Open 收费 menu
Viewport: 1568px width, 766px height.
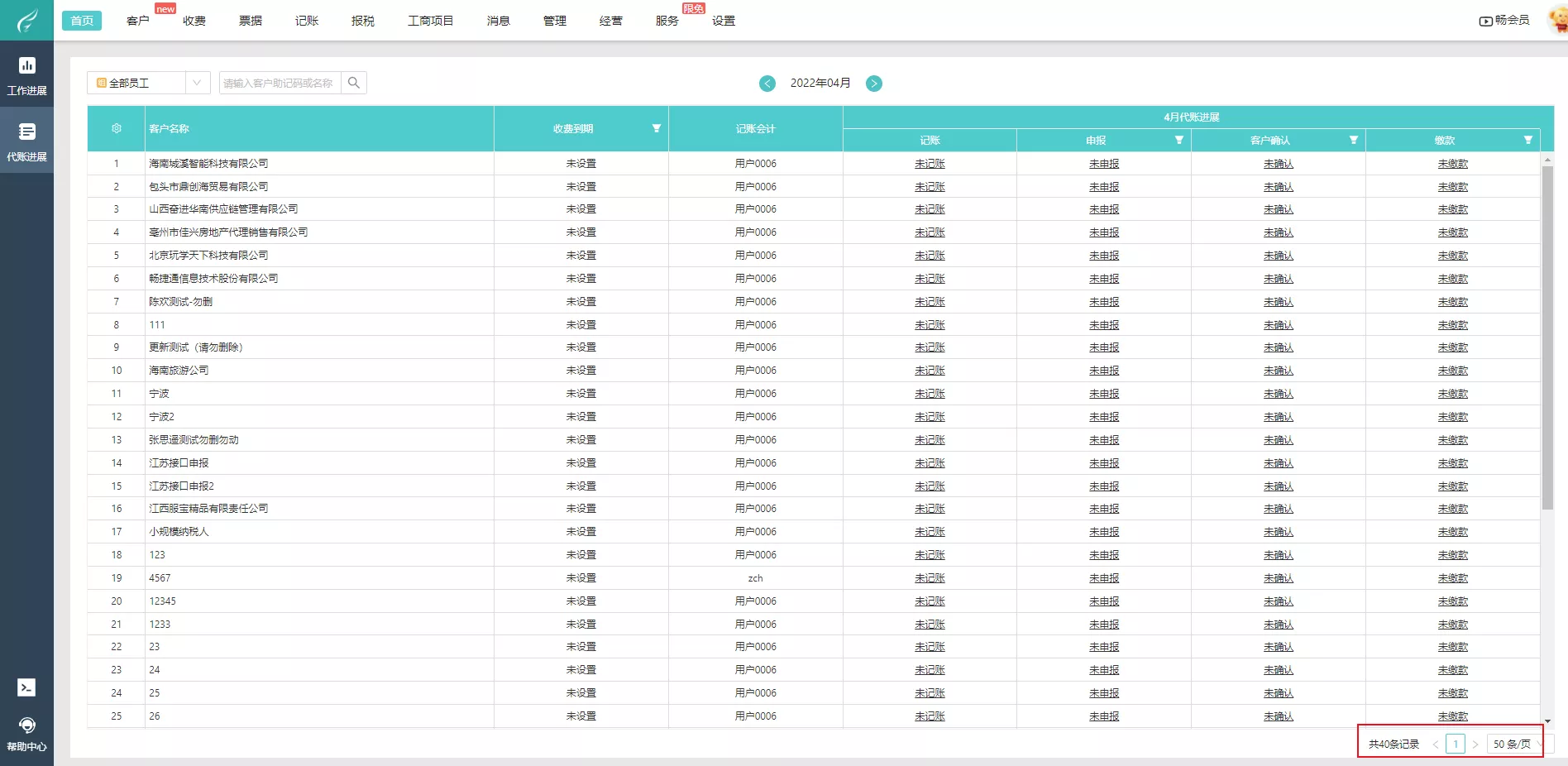point(194,21)
